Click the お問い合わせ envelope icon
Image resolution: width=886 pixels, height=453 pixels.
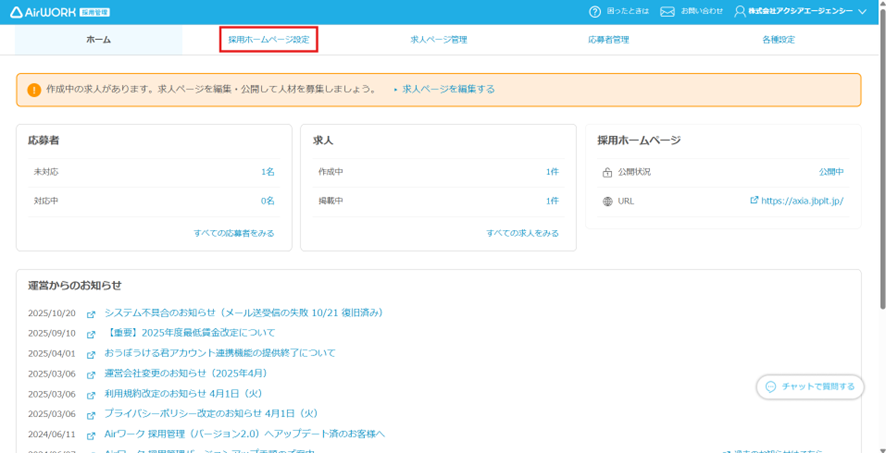coord(668,11)
